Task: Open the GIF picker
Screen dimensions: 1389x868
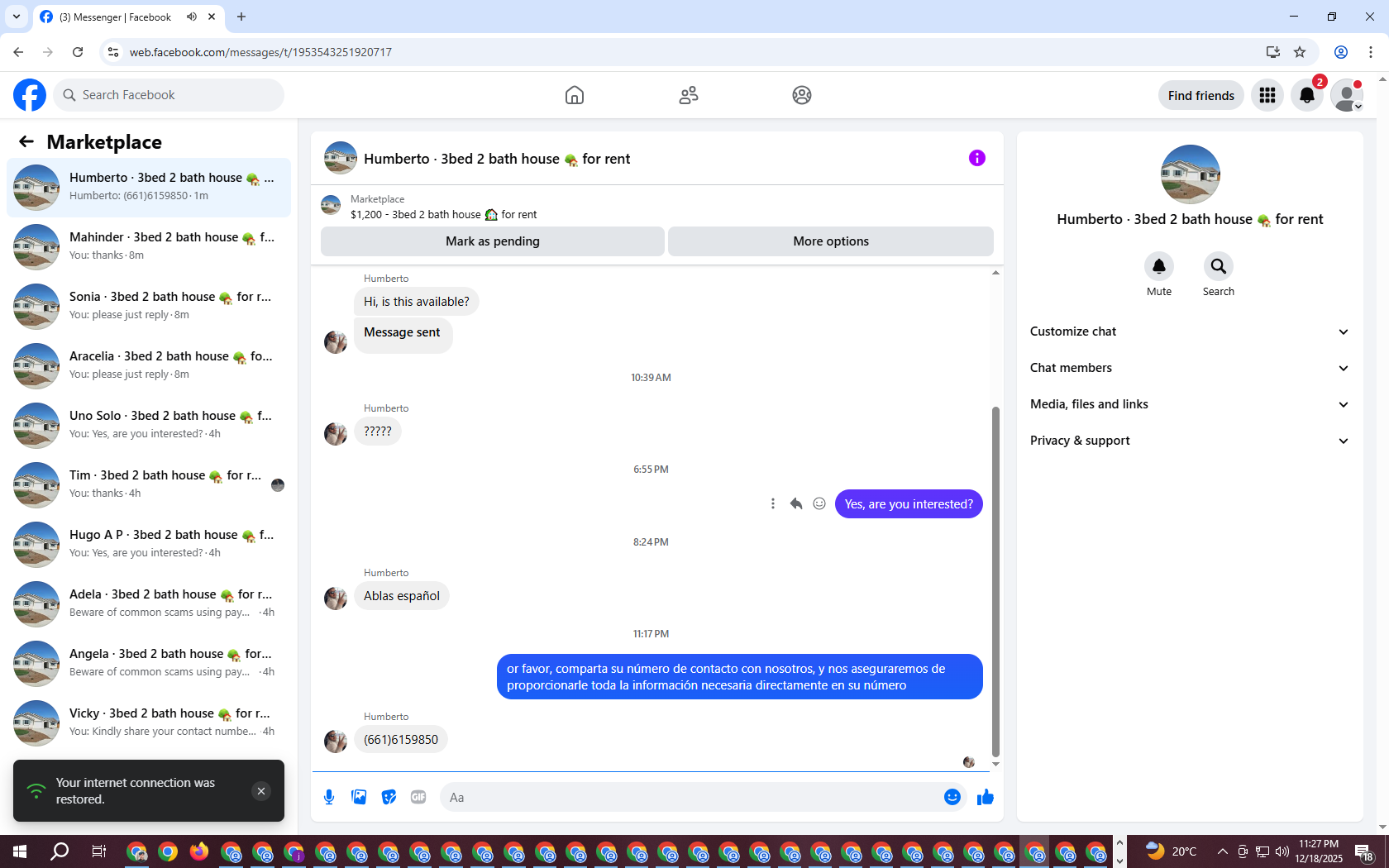Action: 418,797
